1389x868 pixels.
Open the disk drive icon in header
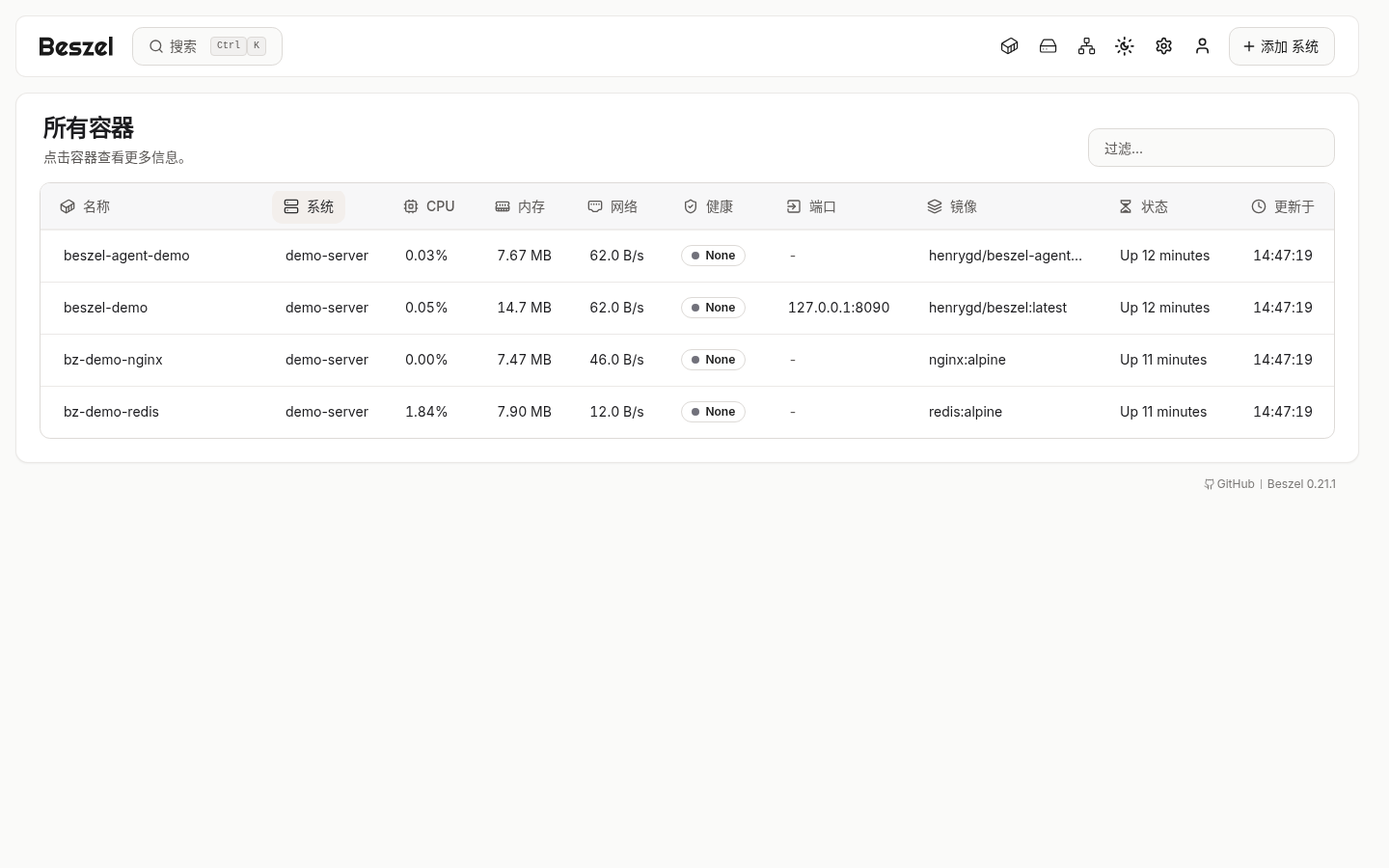coord(1048,46)
